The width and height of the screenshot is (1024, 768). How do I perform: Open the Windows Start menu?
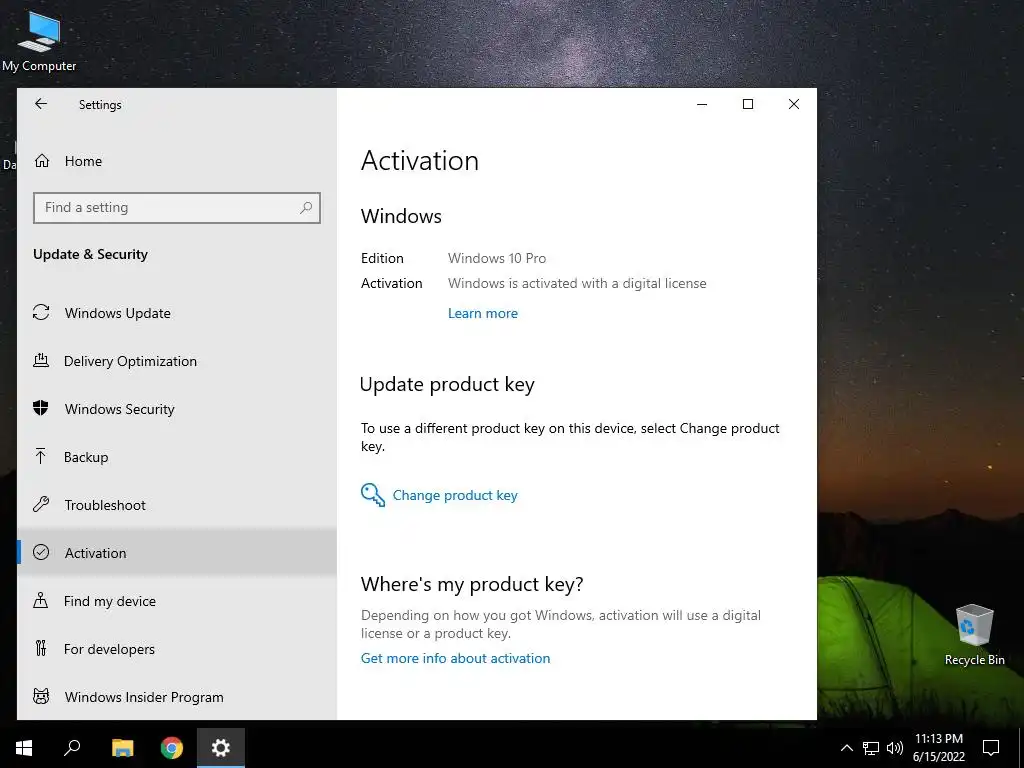(24, 748)
